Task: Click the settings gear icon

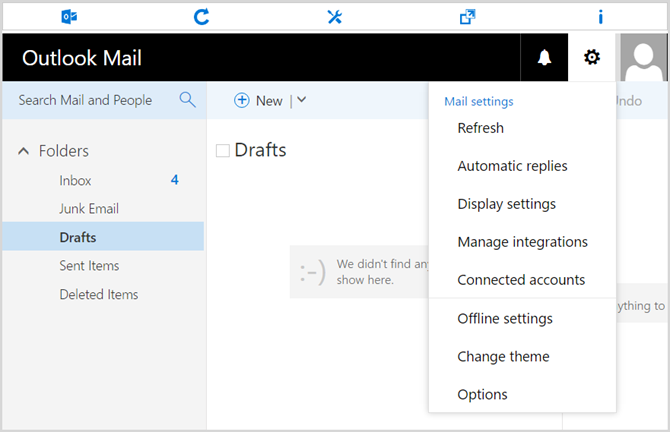Action: point(592,57)
